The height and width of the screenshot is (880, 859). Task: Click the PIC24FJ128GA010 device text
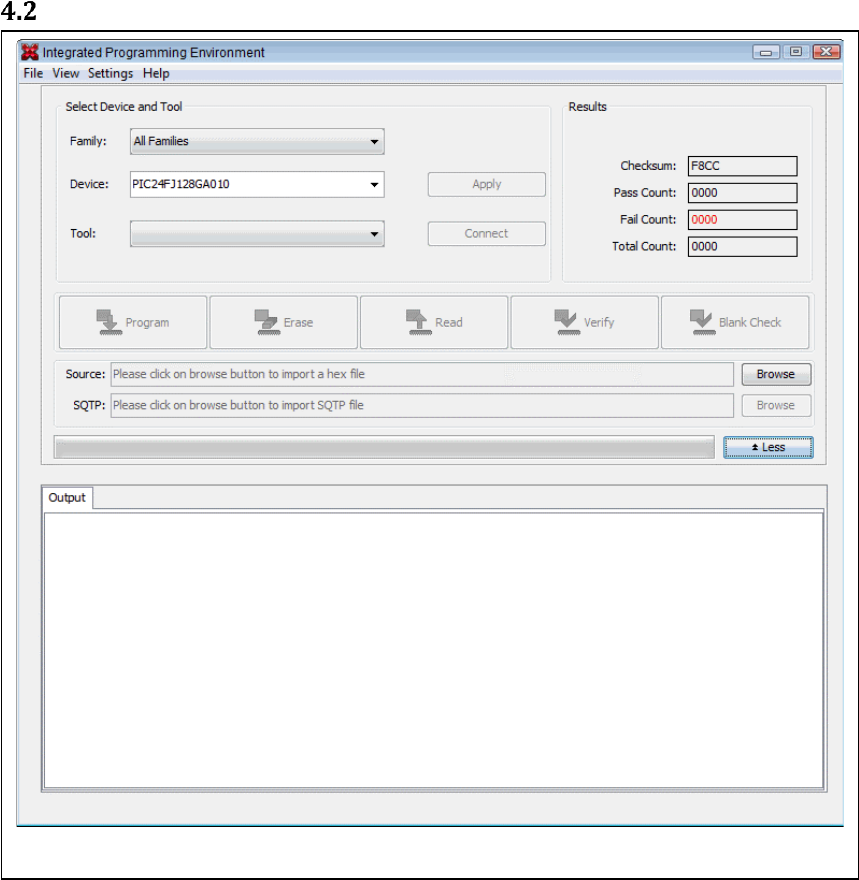click(x=181, y=184)
